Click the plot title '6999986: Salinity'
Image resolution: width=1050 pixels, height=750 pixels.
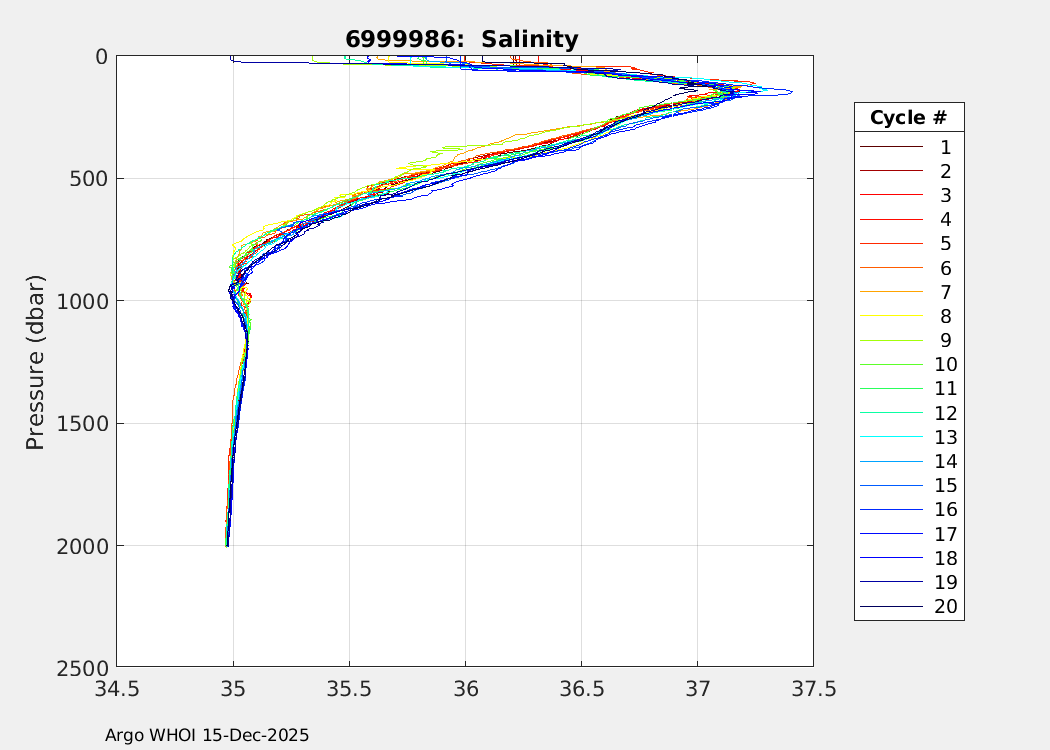pos(462,40)
